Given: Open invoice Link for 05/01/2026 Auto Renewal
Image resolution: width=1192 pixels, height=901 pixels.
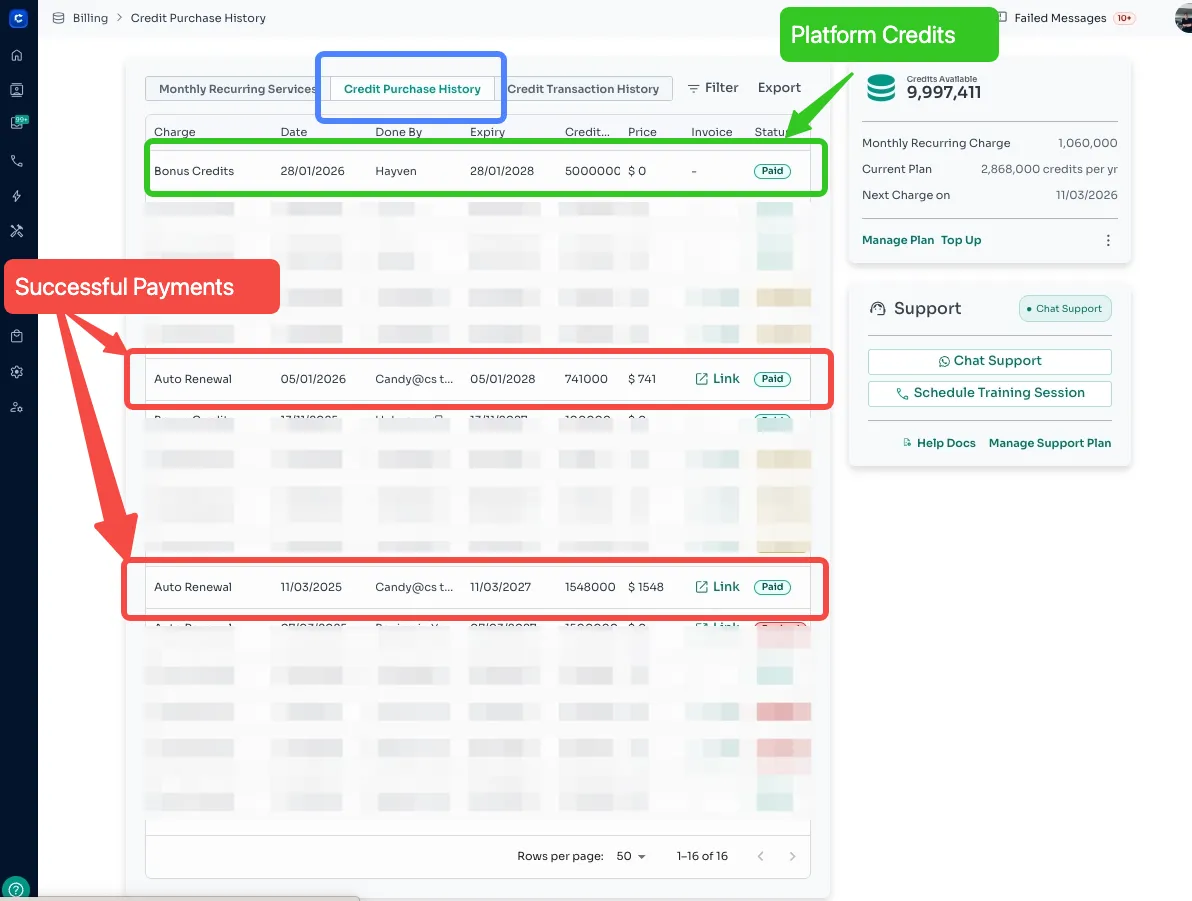Looking at the screenshot, I should point(718,379).
